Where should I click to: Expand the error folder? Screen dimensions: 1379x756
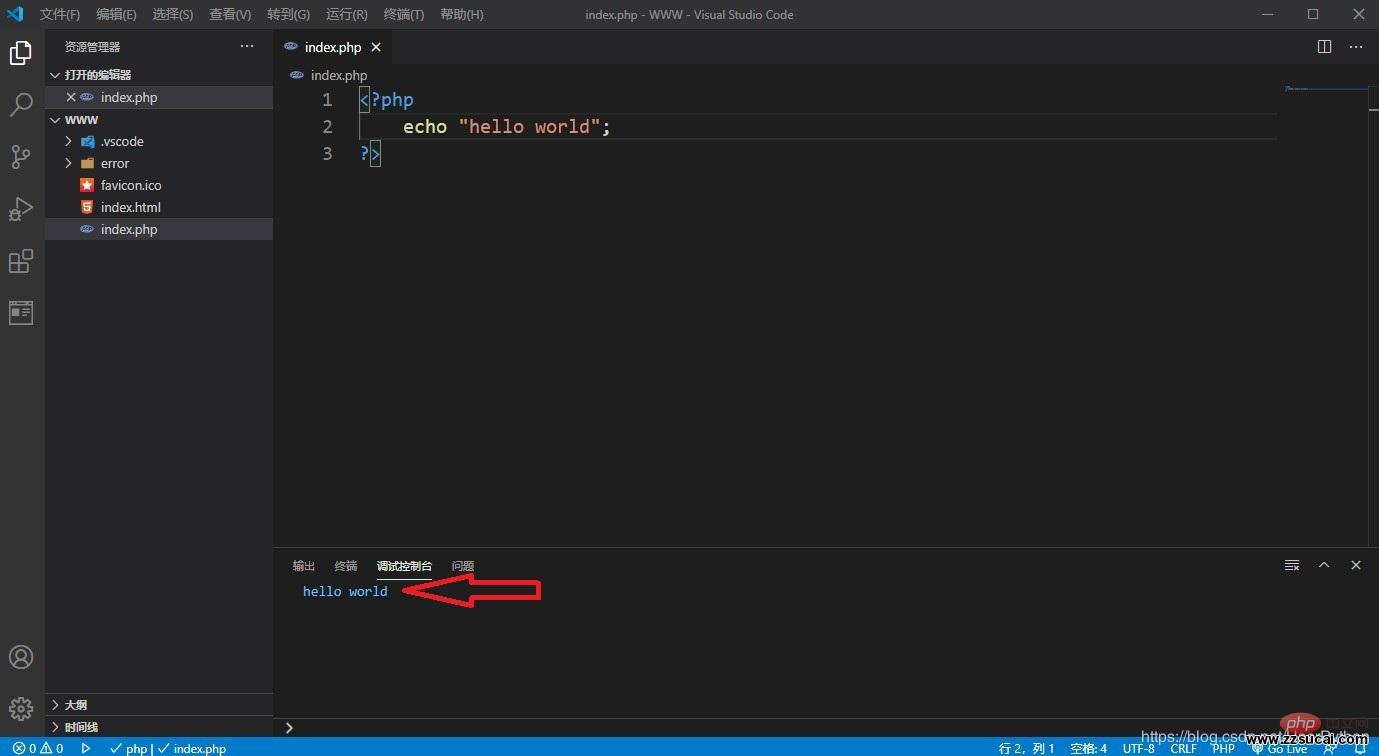pyautogui.click(x=68, y=163)
